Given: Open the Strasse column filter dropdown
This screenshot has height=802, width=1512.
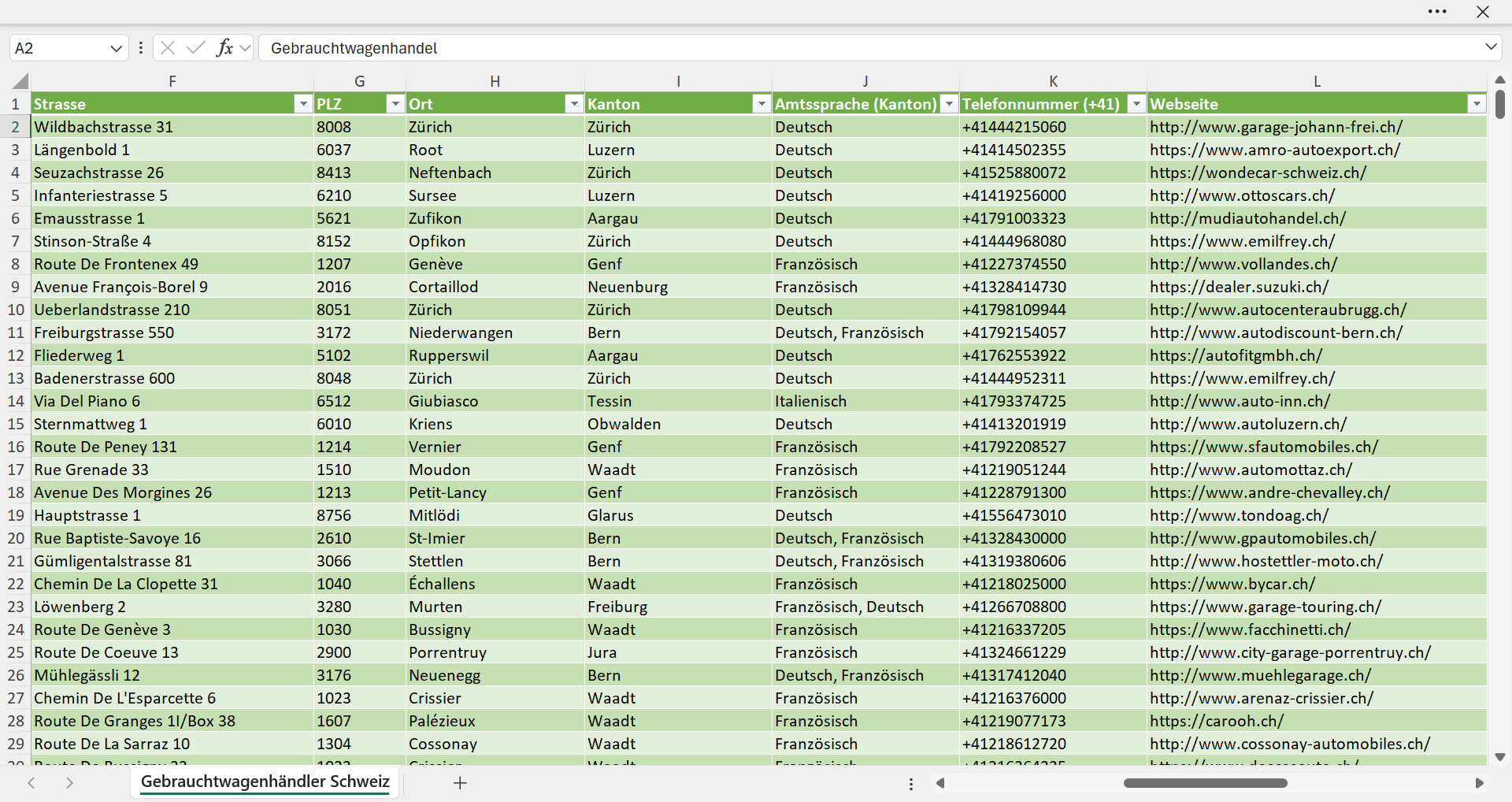Looking at the screenshot, I should 303,104.
